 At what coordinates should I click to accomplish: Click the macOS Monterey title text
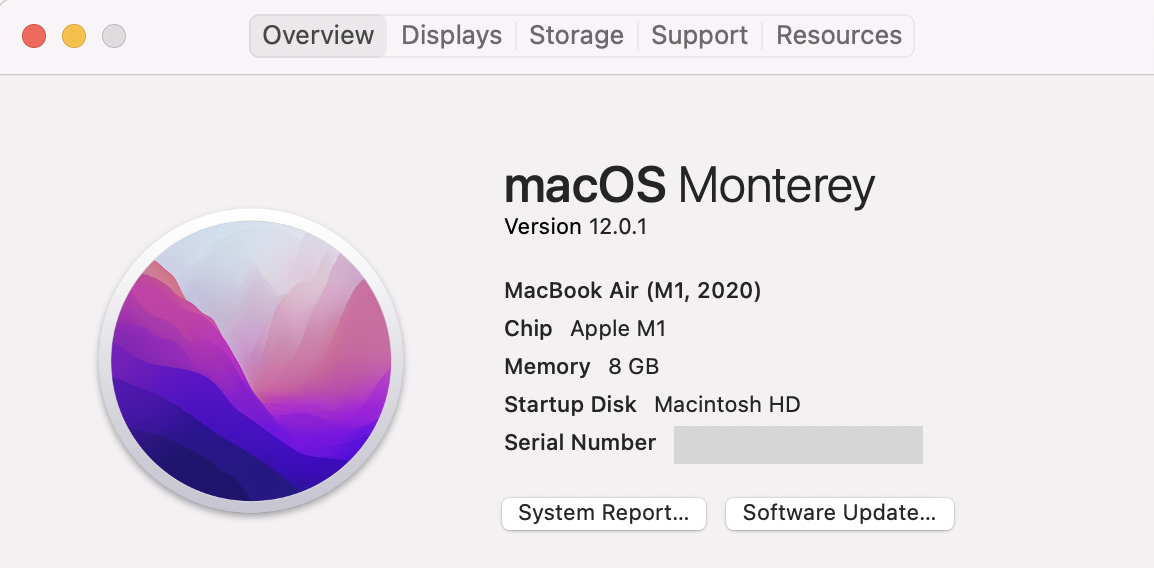(x=689, y=185)
